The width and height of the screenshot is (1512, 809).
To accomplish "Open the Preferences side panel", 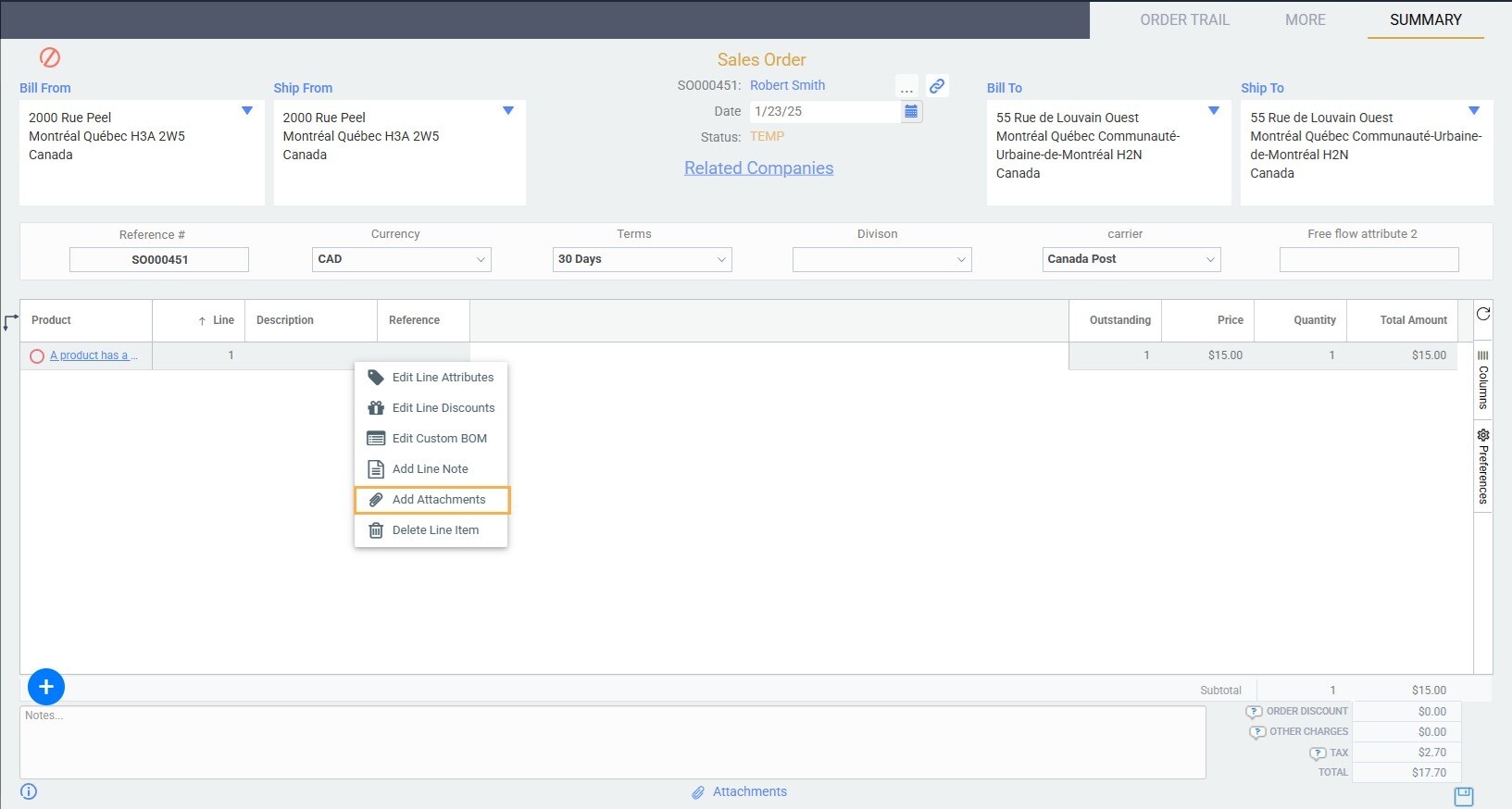I will click(1482, 466).
